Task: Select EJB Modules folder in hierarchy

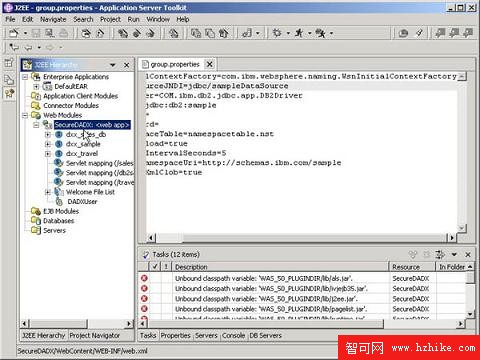Action: [61, 211]
